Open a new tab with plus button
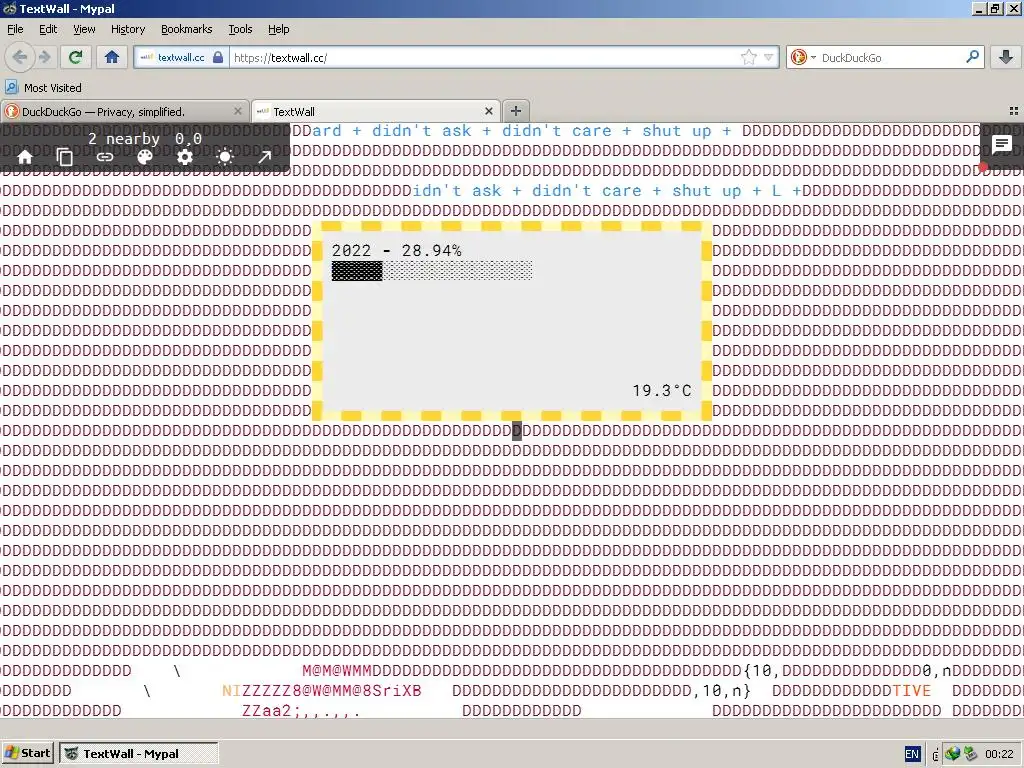 (x=515, y=111)
